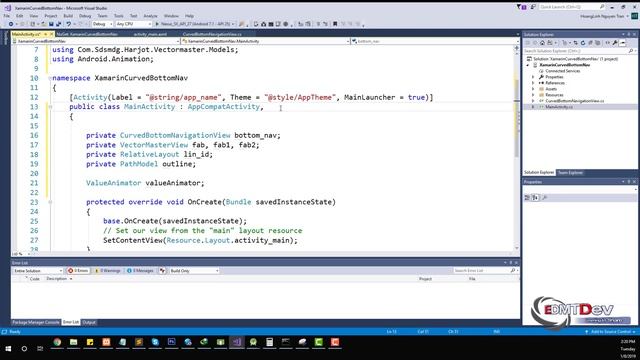The width and height of the screenshot is (640, 360).
Task: Select MainActivity.cs in Solution Explorer
Action: point(559,107)
